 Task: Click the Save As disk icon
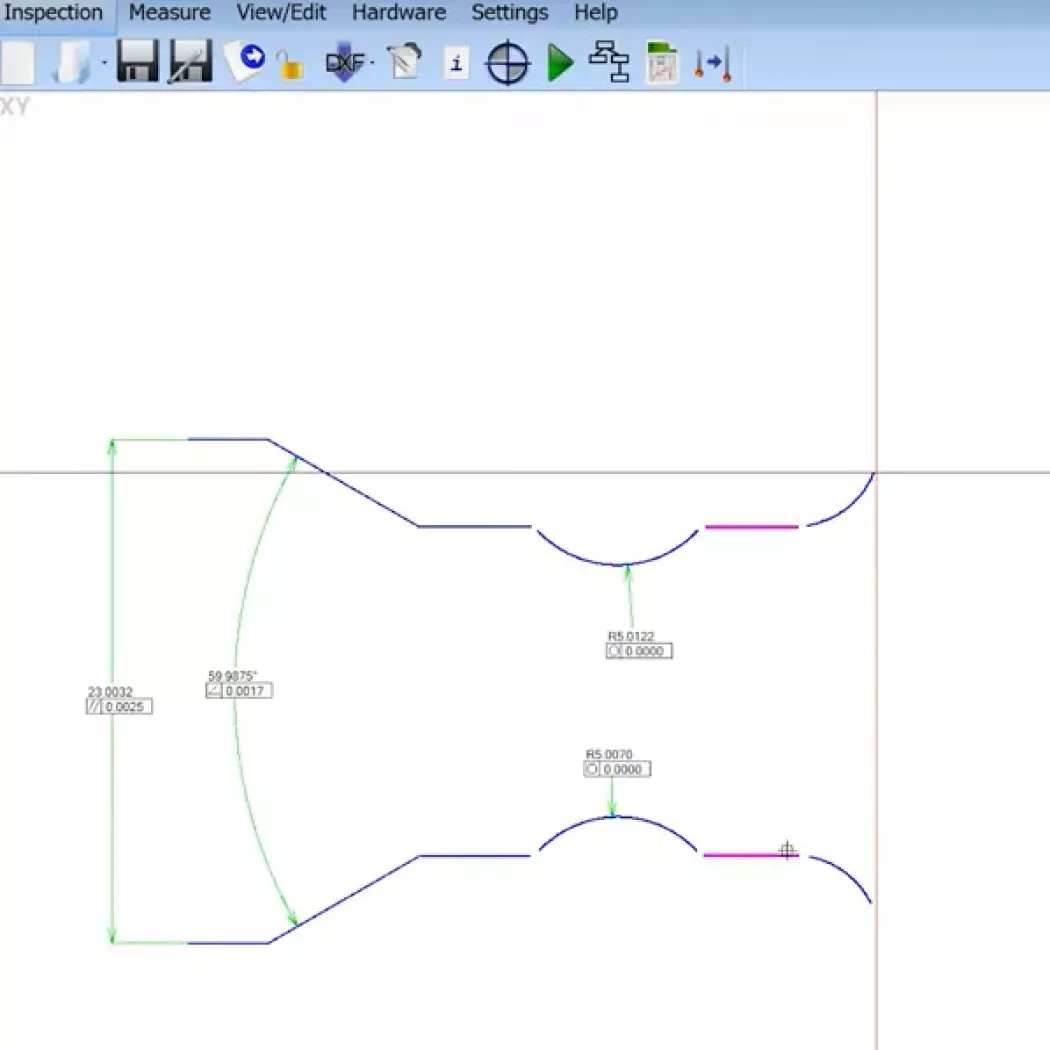pos(190,63)
